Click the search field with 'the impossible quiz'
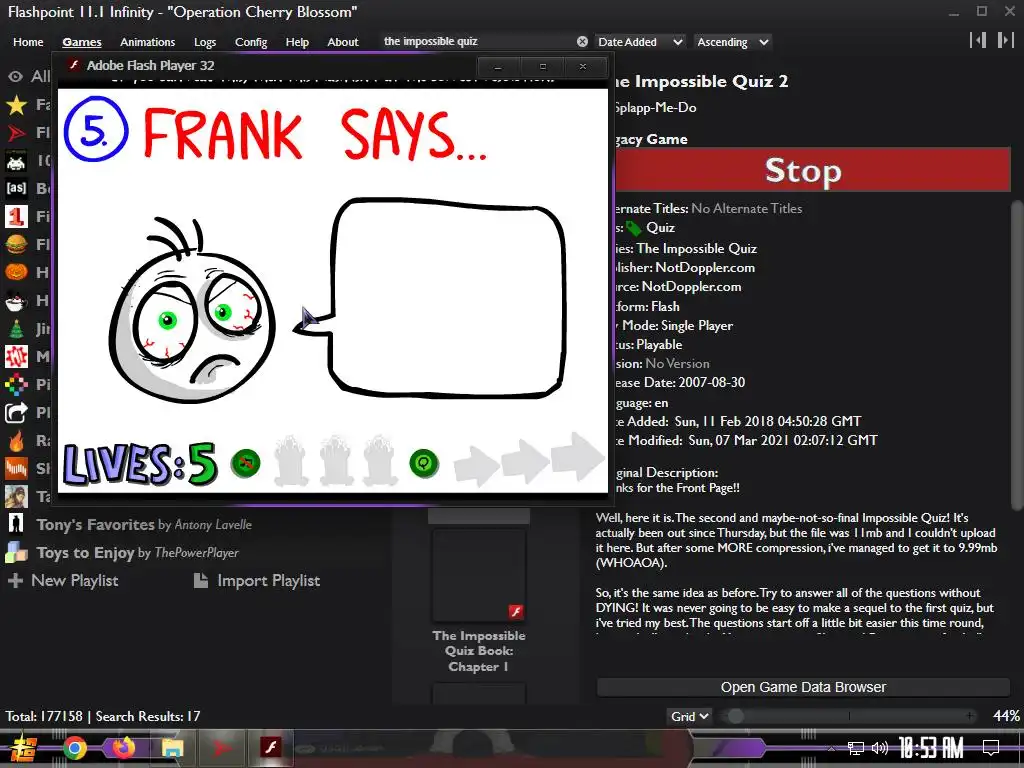 tap(477, 42)
